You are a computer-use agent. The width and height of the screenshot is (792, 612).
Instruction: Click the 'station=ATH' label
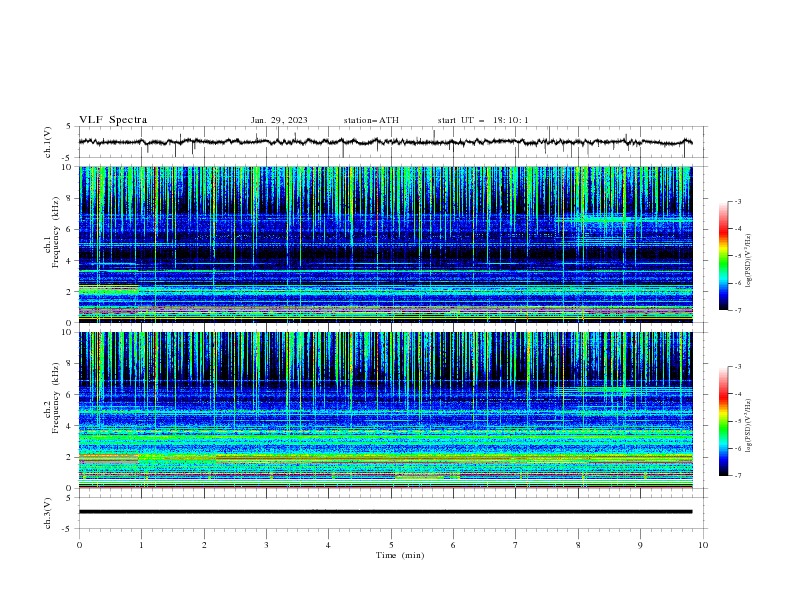371,120
